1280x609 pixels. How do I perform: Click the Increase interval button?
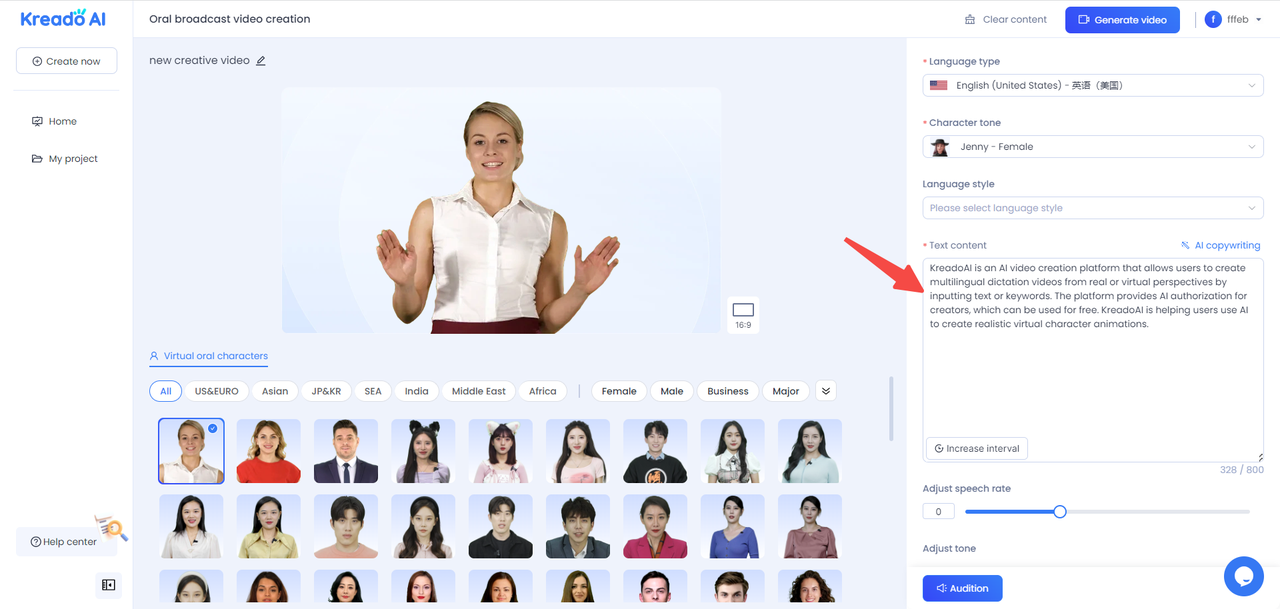[977, 448]
